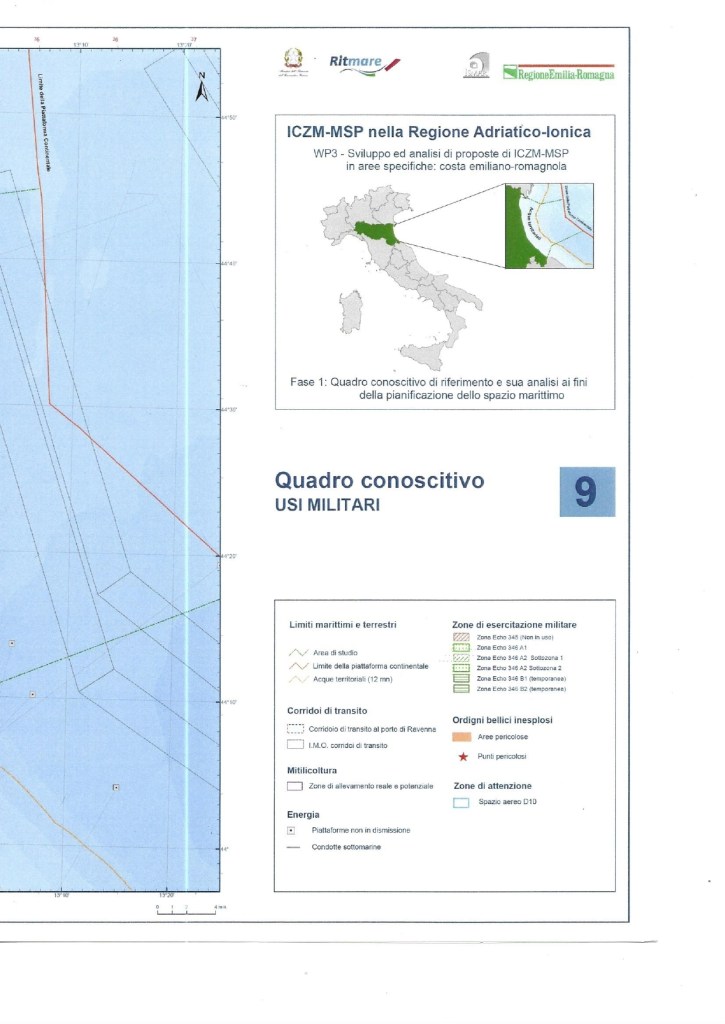Click the red star Punti pericolosi symbol
The height and width of the screenshot is (1024, 725).
coord(462,757)
